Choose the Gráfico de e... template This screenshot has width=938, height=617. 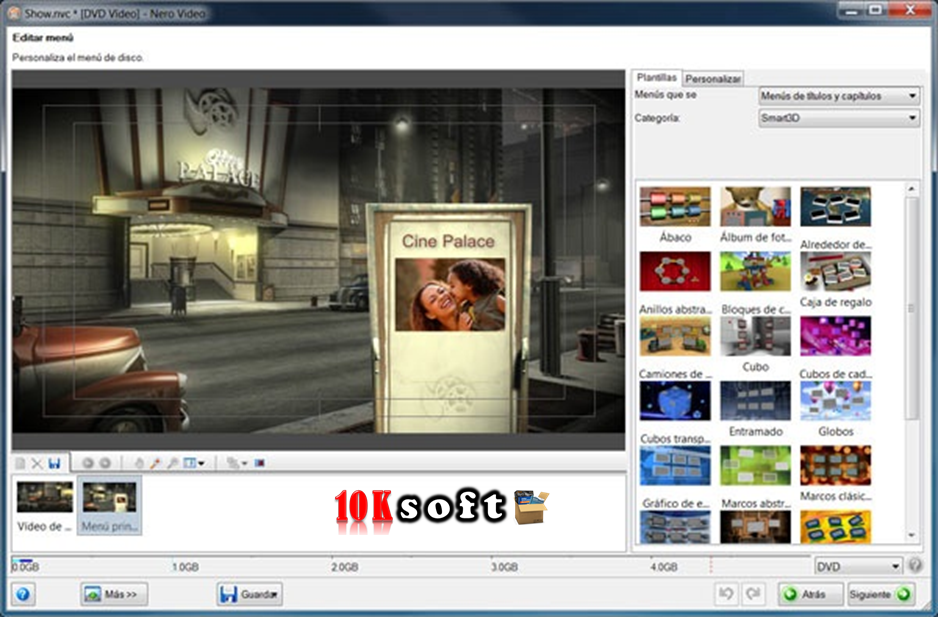pos(675,465)
